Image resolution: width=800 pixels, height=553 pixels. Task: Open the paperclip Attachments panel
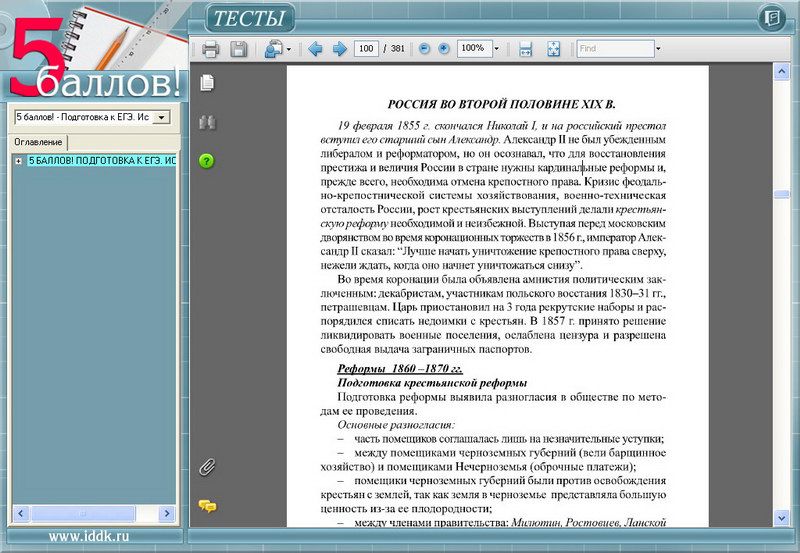[207, 467]
